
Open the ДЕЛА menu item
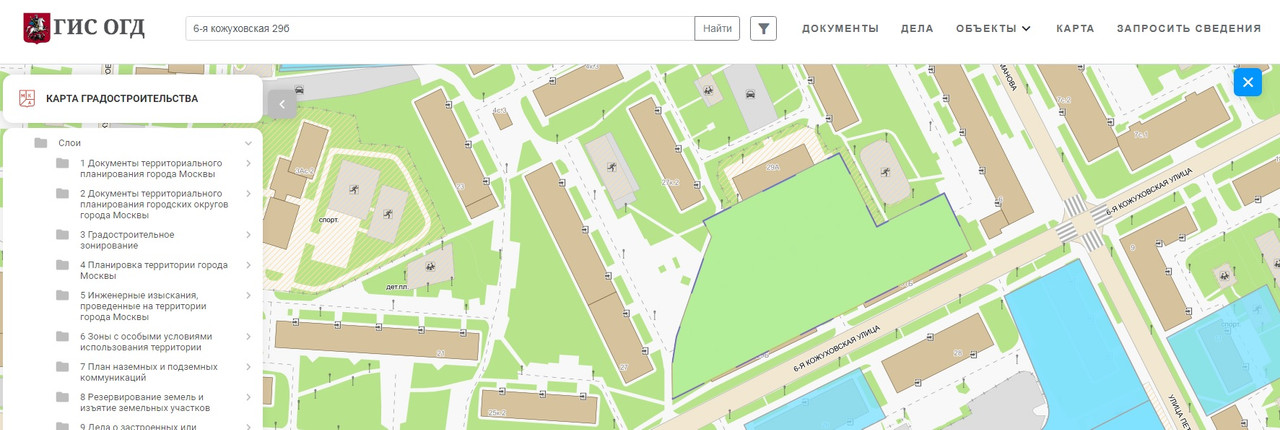tap(917, 28)
